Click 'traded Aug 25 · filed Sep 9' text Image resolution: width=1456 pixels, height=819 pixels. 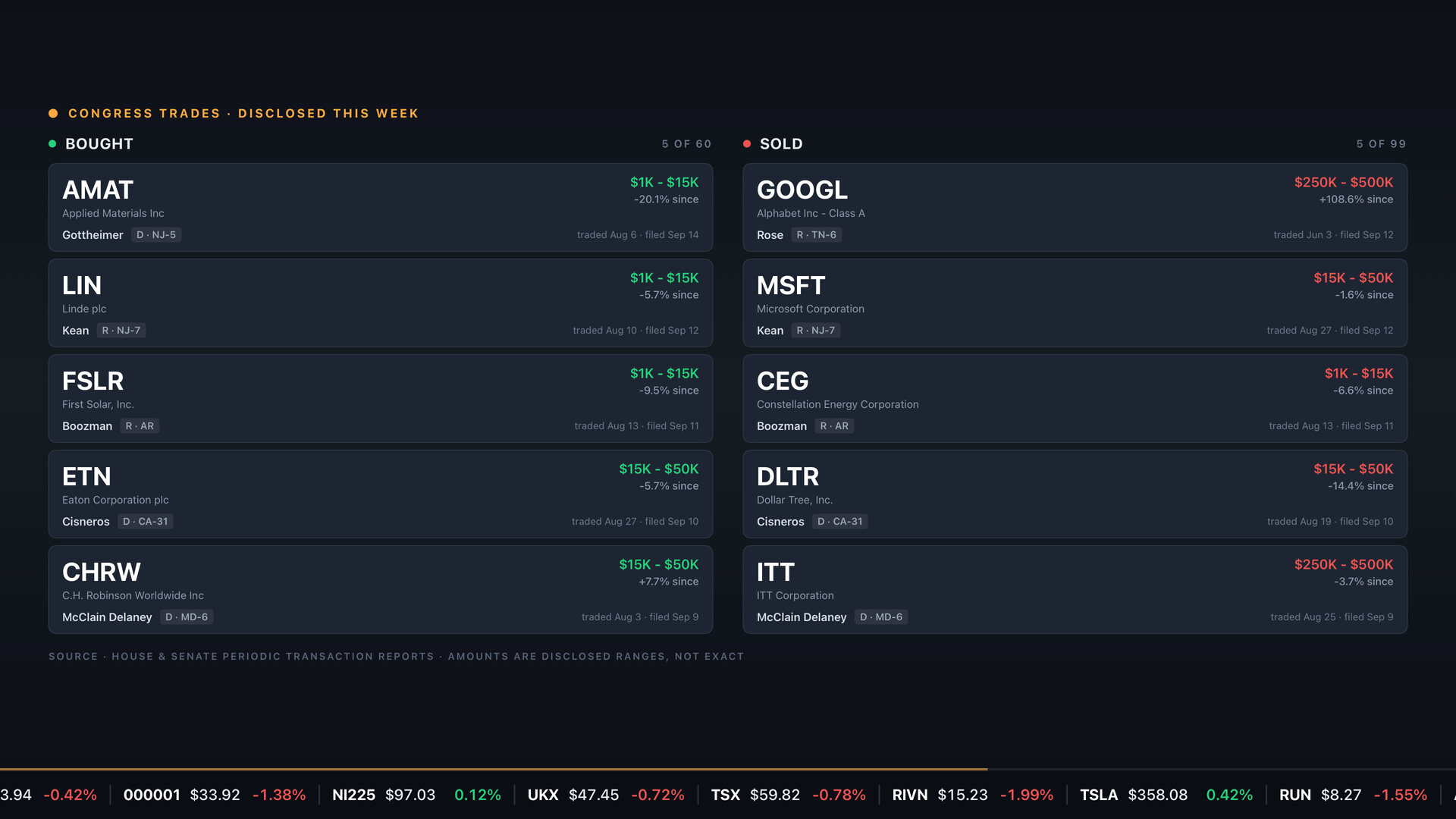[x=1332, y=617]
